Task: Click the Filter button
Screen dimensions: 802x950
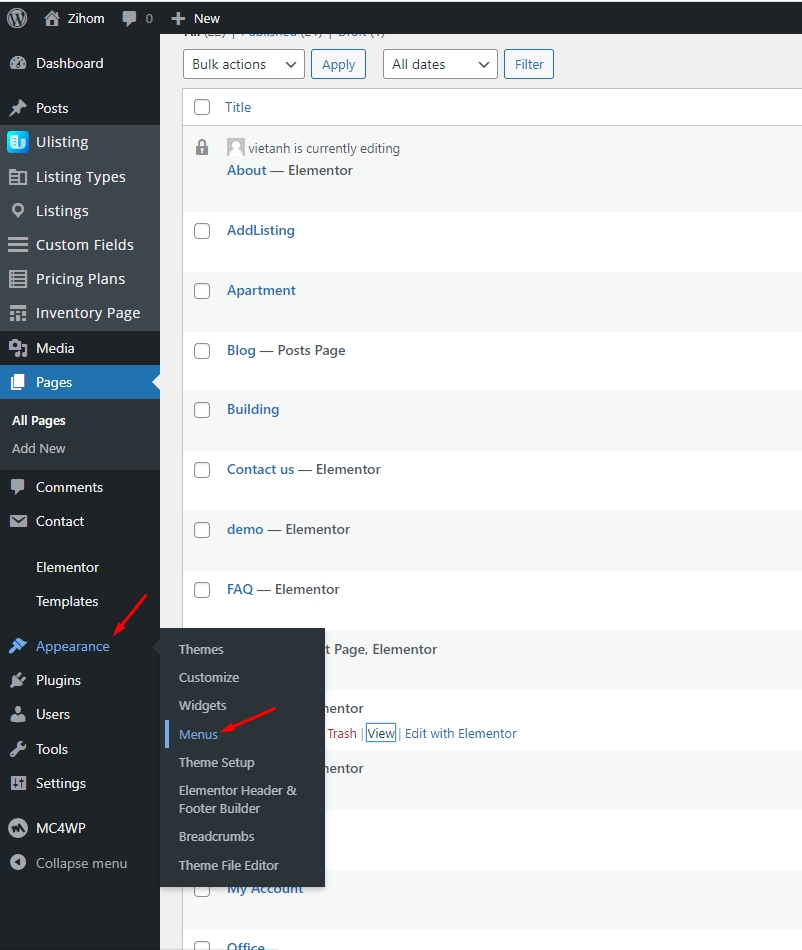Action: point(529,64)
